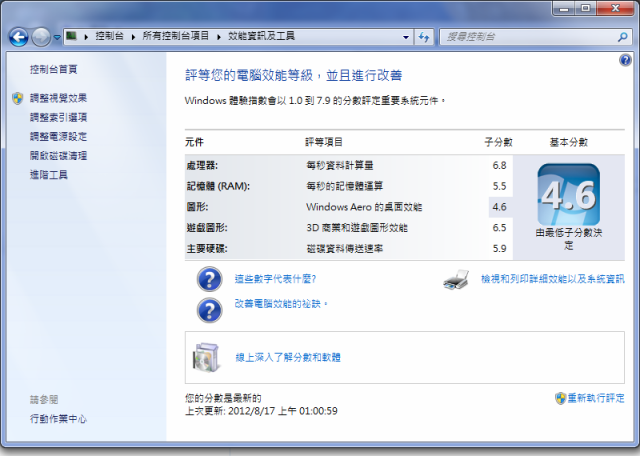640x456 pixels.
Task: Click 重新執行評定 to rerun assessment
Action: [x=596, y=398]
